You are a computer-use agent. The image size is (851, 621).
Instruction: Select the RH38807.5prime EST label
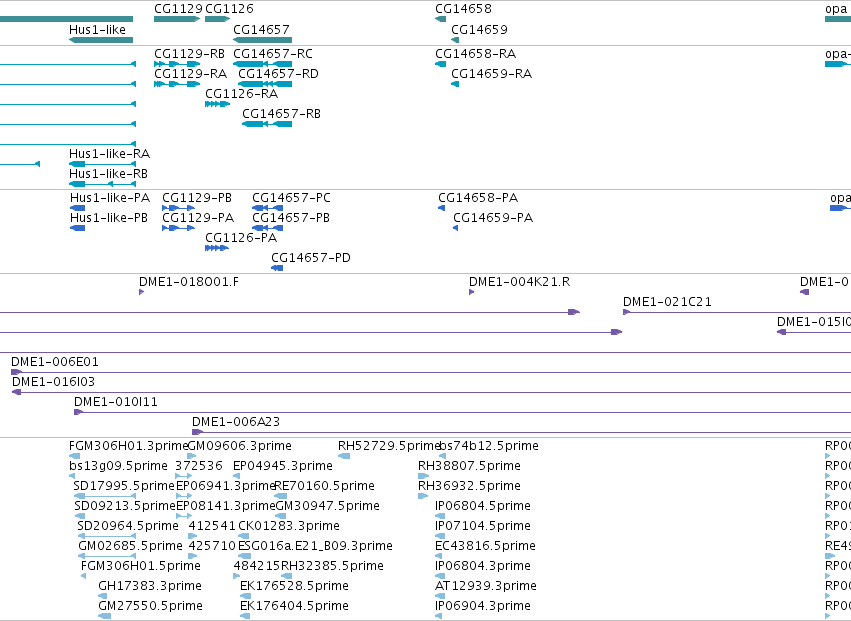pos(469,466)
